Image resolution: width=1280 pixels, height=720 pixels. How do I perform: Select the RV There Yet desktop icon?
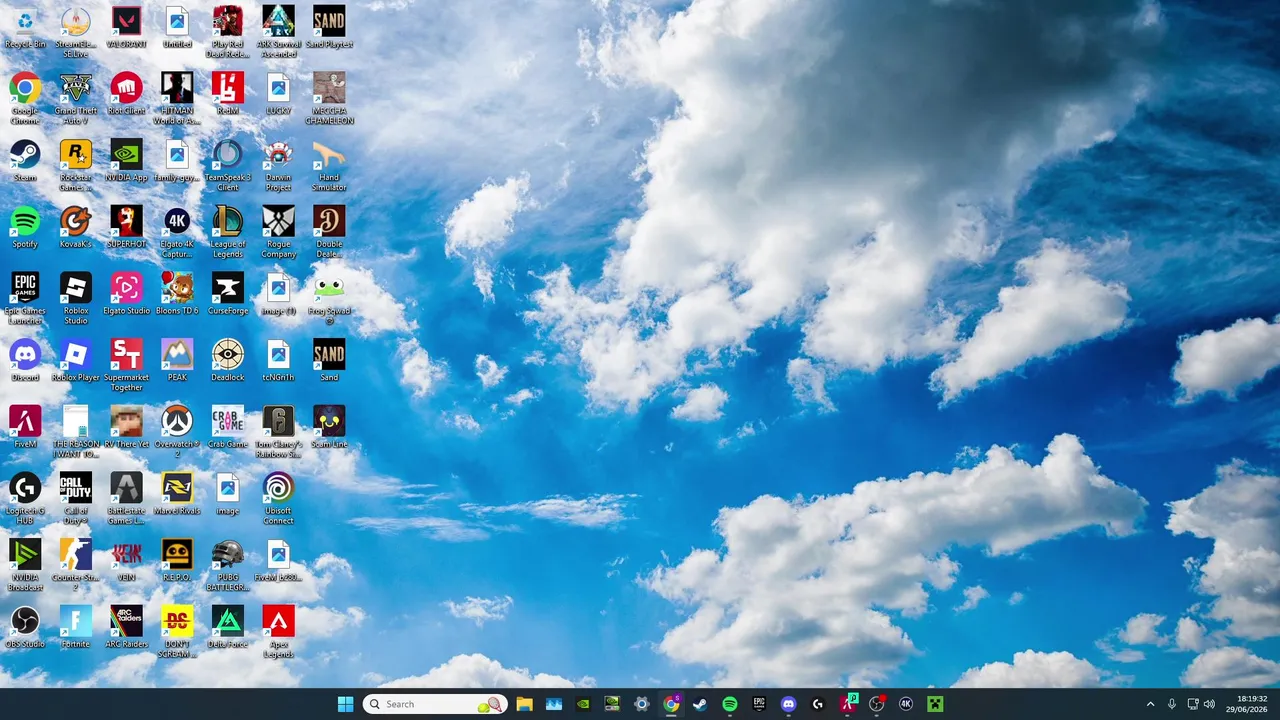[126, 428]
